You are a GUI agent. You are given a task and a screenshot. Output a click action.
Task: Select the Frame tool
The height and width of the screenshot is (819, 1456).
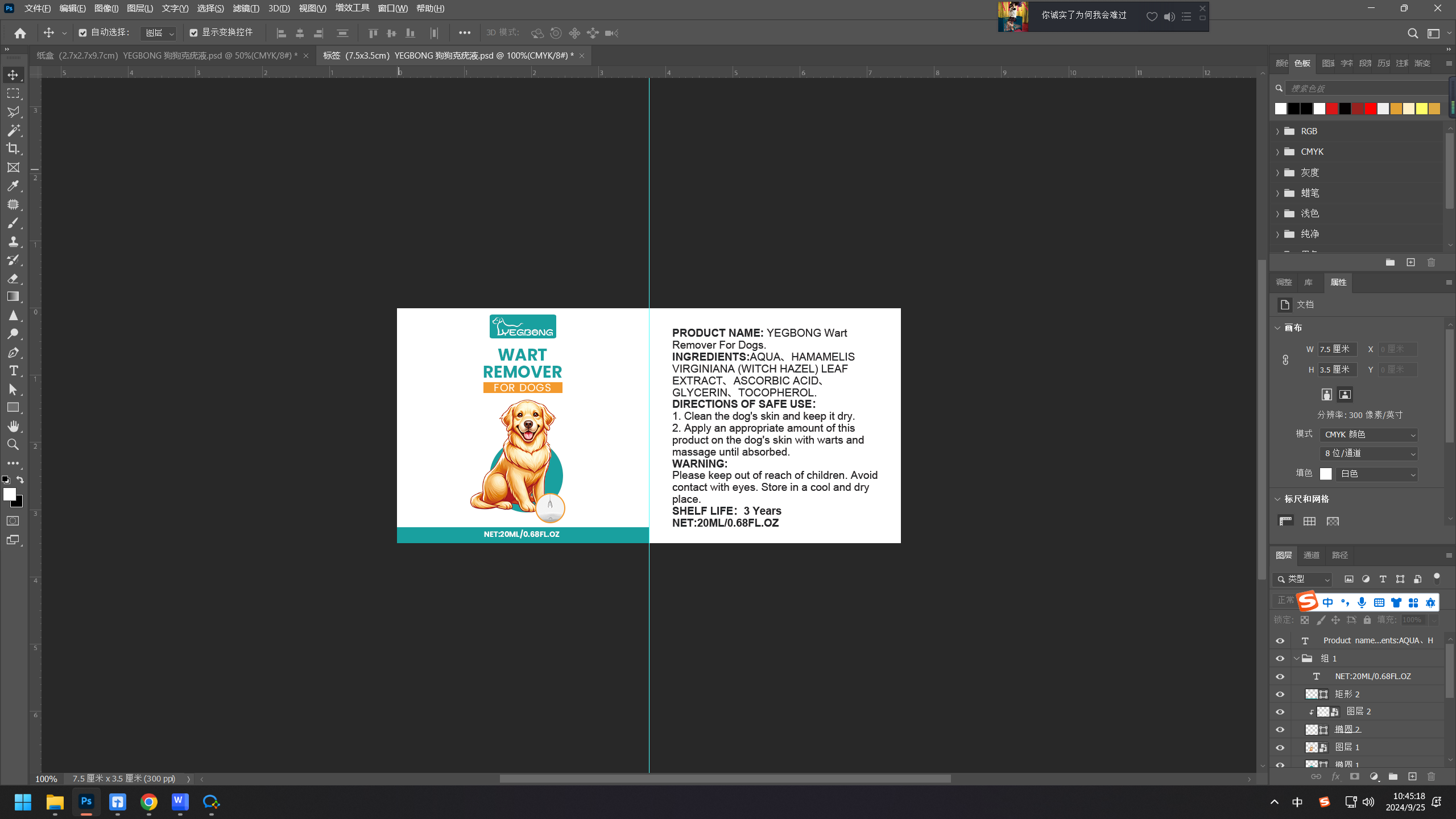13,167
